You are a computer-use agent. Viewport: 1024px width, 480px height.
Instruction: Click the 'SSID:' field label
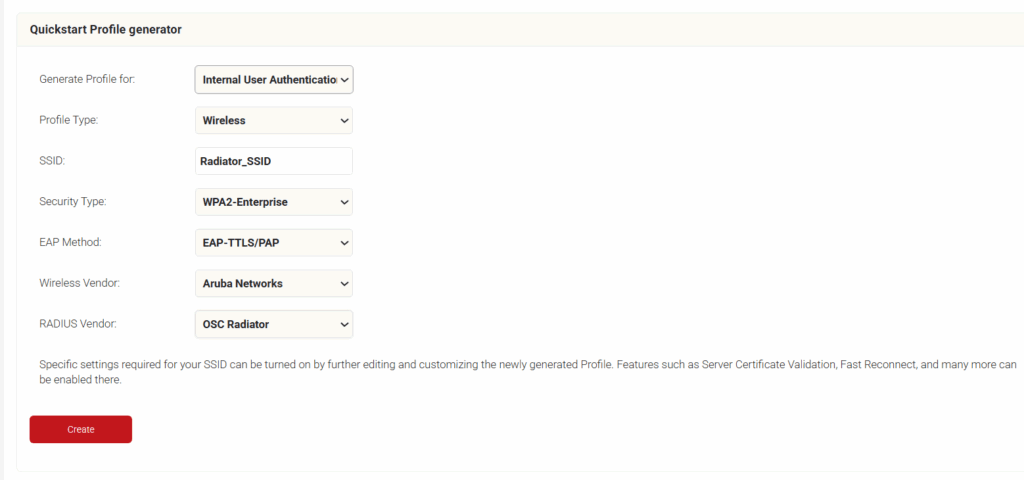51,161
